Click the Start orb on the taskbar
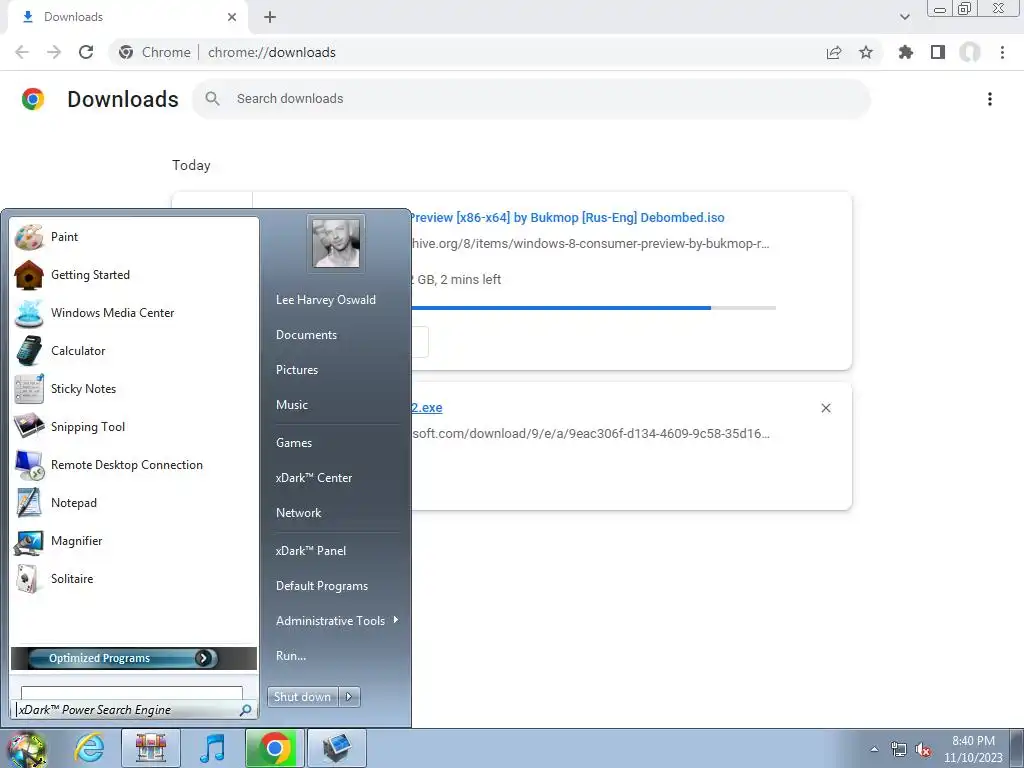 coord(26,748)
